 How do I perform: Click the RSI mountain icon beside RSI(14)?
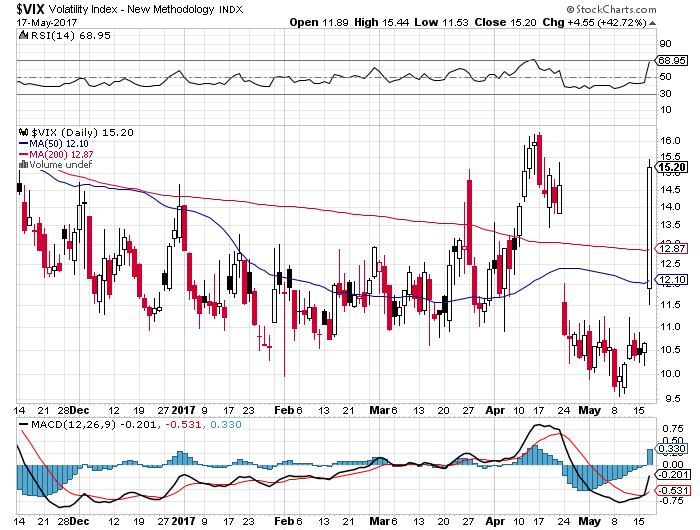pos(24,35)
